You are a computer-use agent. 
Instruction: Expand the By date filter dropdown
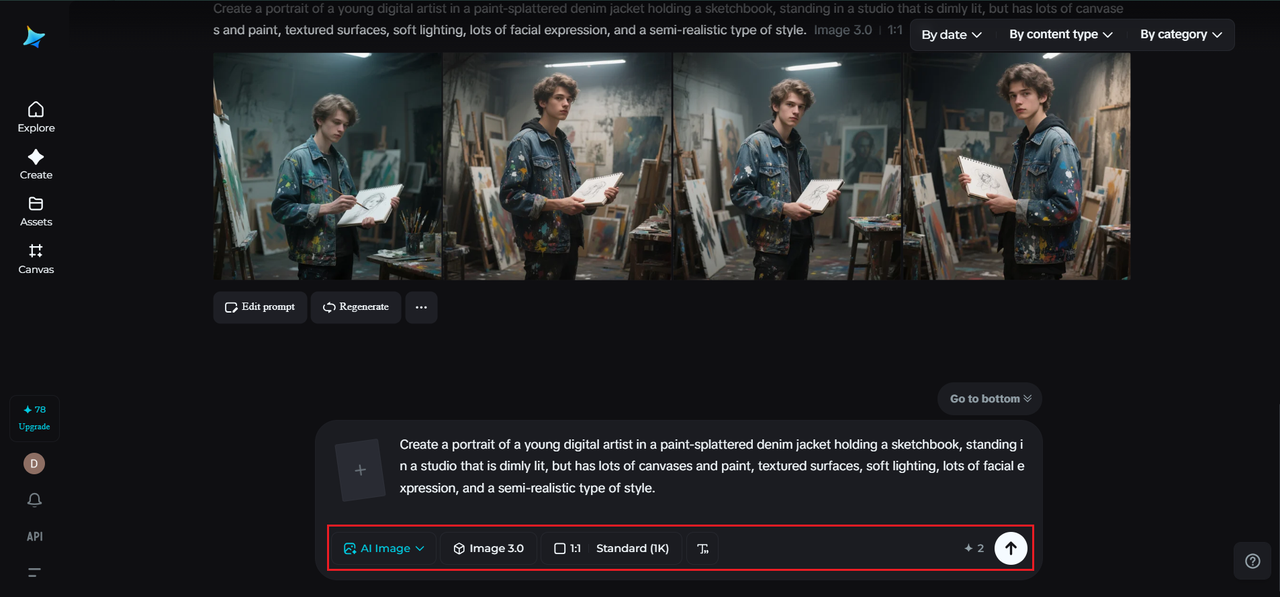tap(951, 35)
